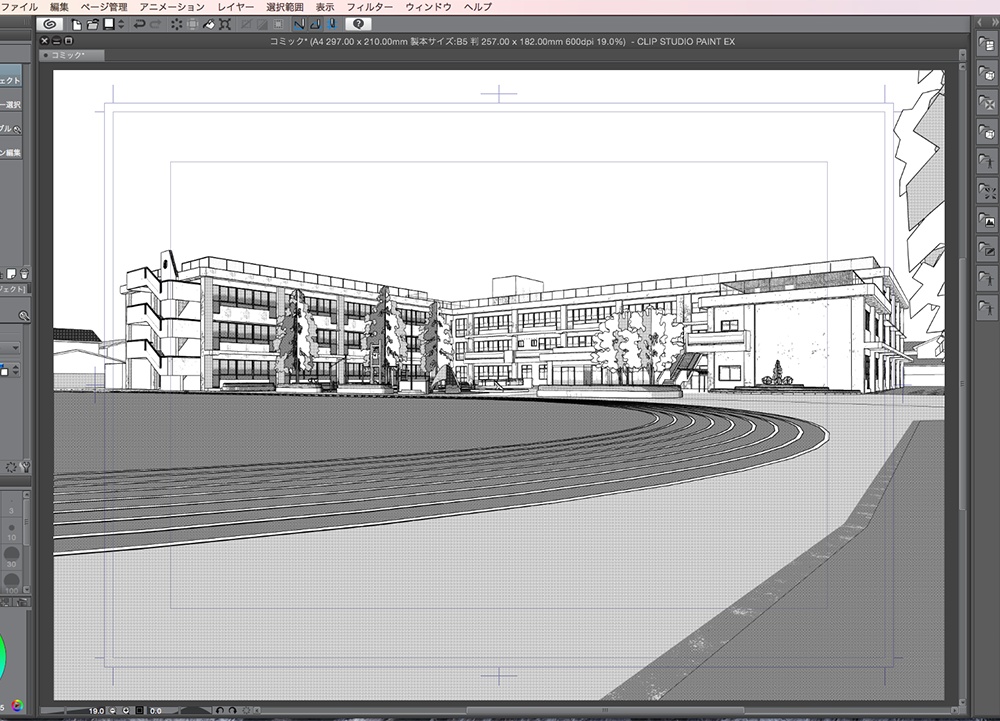The height and width of the screenshot is (721, 1000).
Task: Open the アニメーション menu
Action: pyautogui.click(x=172, y=6)
